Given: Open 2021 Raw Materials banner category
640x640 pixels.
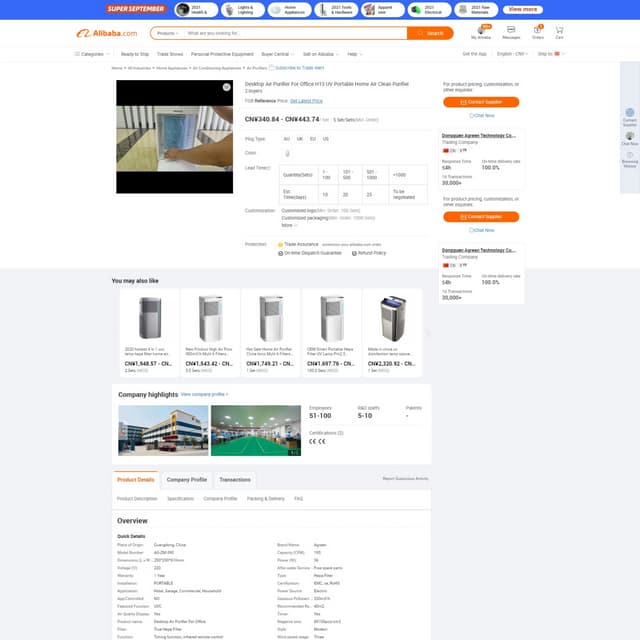Looking at the screenshot, I should tap(476, 9).
